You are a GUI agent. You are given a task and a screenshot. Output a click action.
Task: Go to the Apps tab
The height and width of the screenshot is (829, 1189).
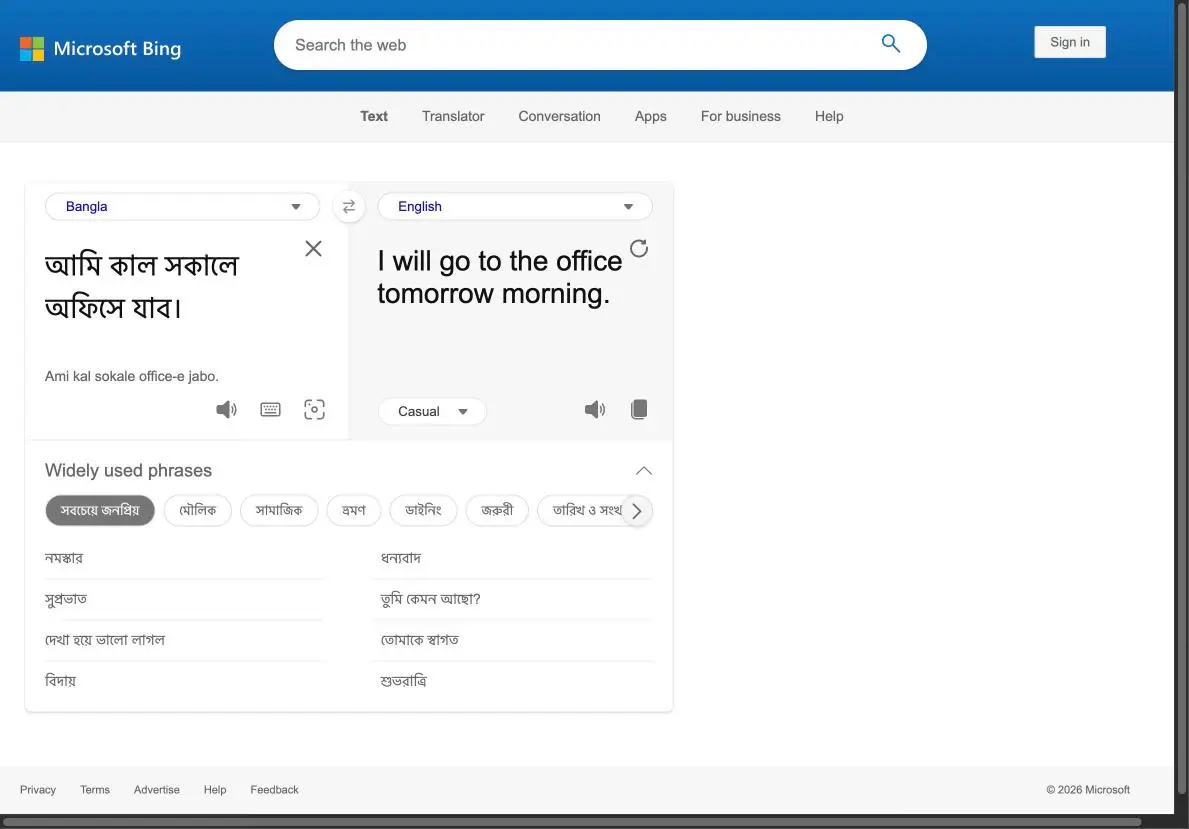[x=650, y=116]
